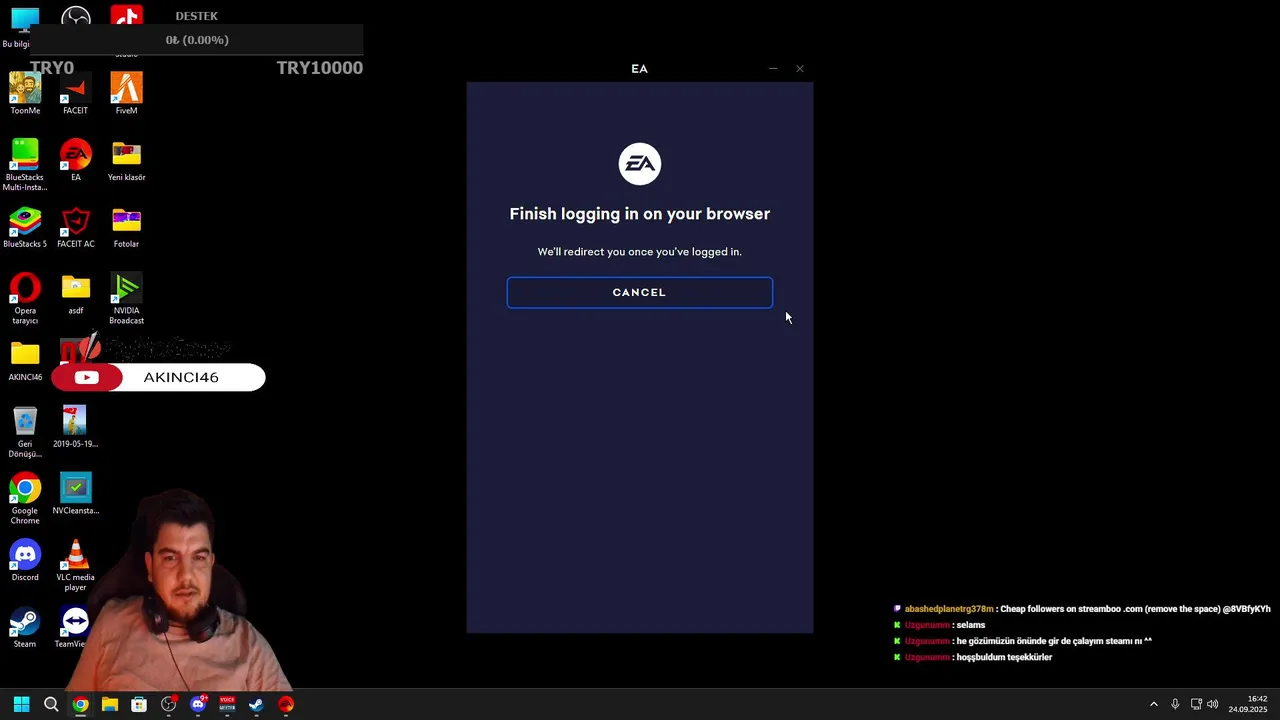The height and width of the screenshot is (720, 1280).
Task: Select the BlueStacks Multi-Instance desktop icon
Action: (25, 165)
